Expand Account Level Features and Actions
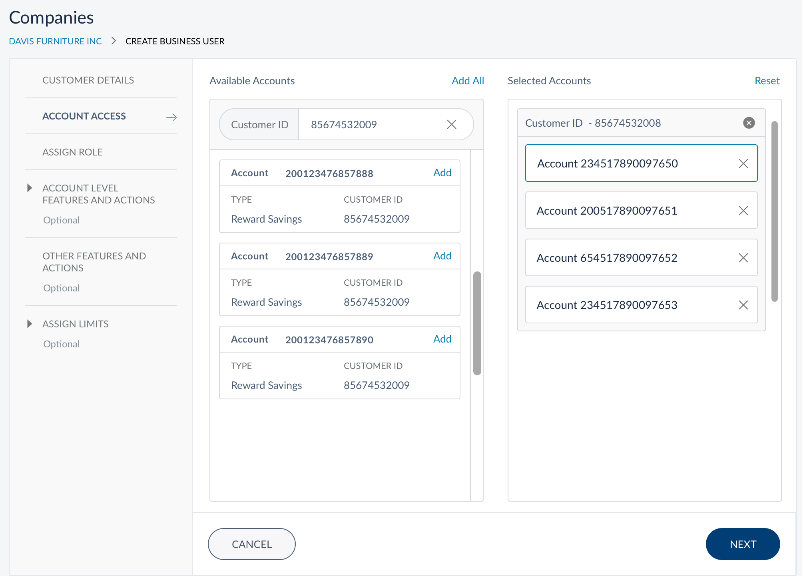The width and height of the screenshot is (802, 583). (x=31, y=188)
